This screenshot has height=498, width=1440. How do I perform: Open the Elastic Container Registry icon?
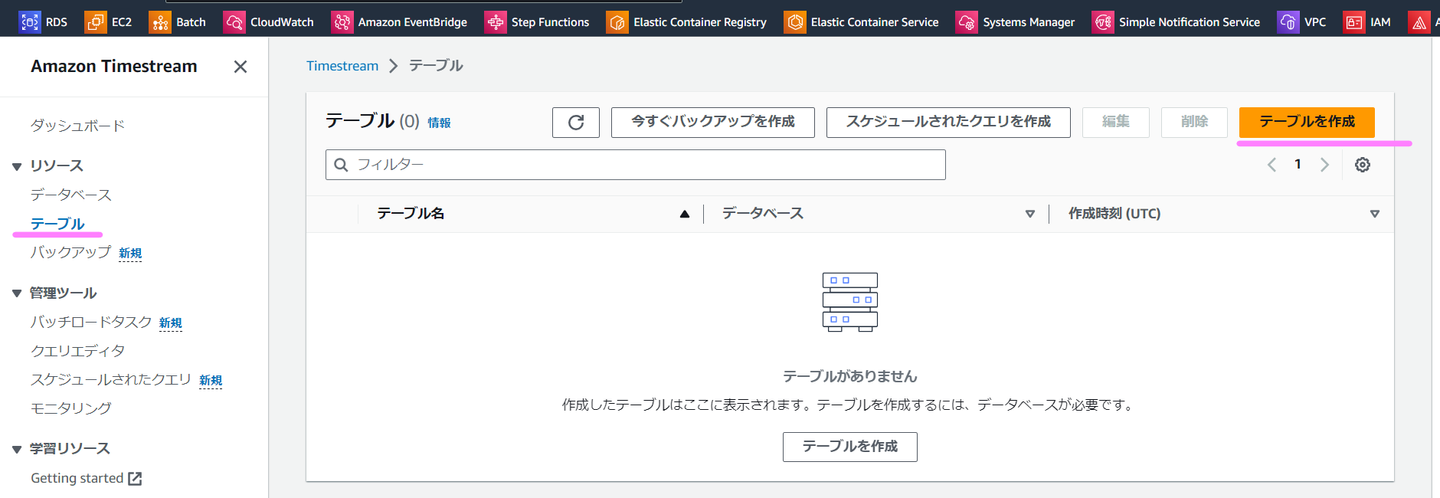point(617,22)
